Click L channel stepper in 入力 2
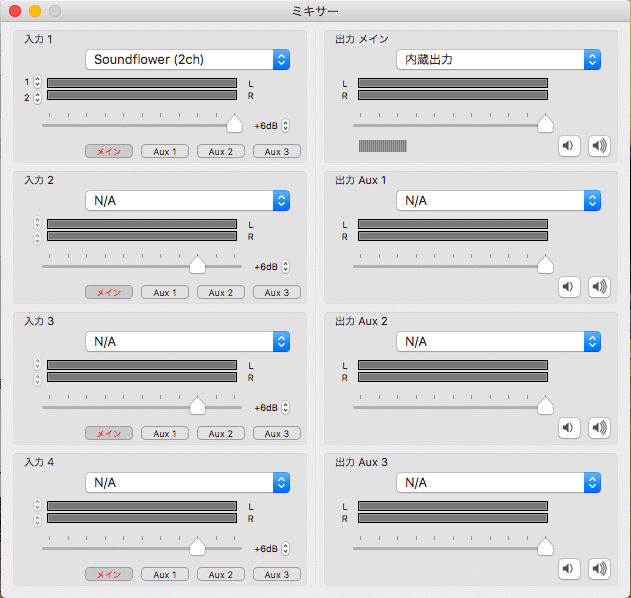The width and height of the screenshot is (631, 598). [37, 223]
